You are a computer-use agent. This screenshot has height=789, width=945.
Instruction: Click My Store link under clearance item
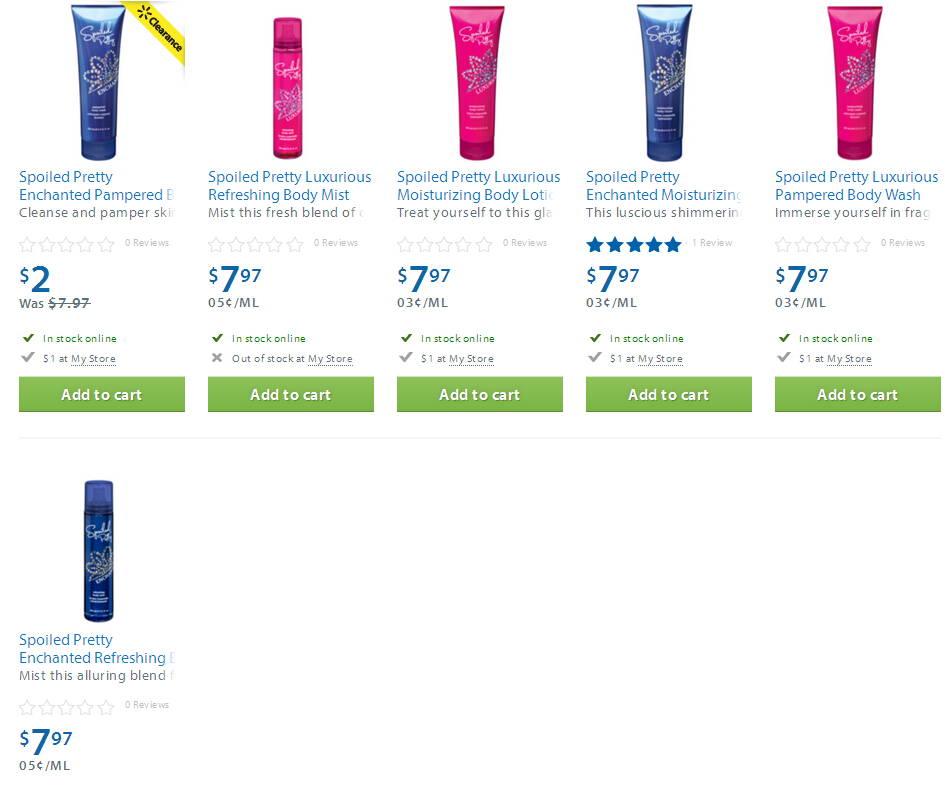(93, 359)
